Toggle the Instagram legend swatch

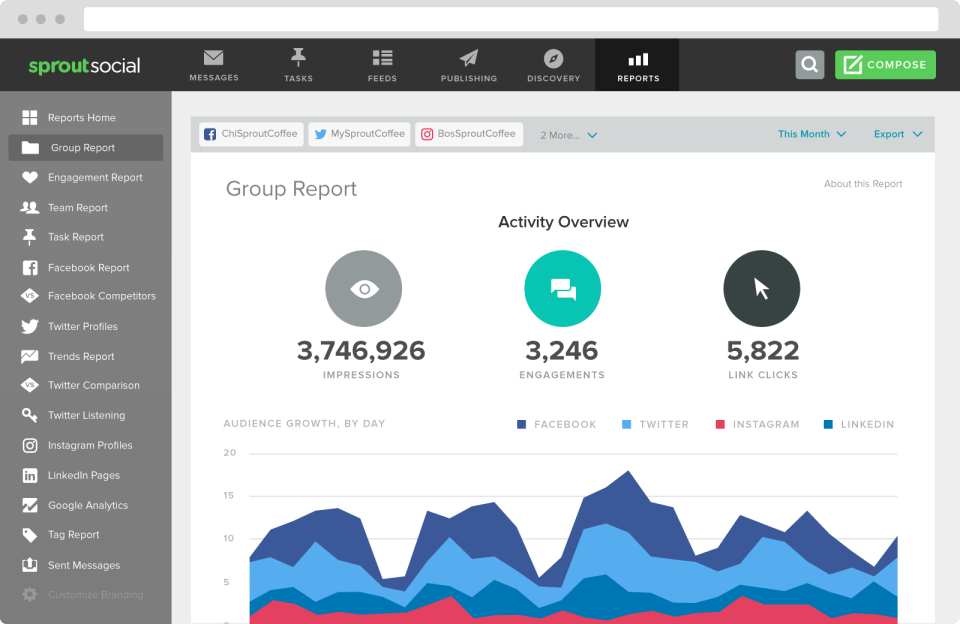(720, 424)
